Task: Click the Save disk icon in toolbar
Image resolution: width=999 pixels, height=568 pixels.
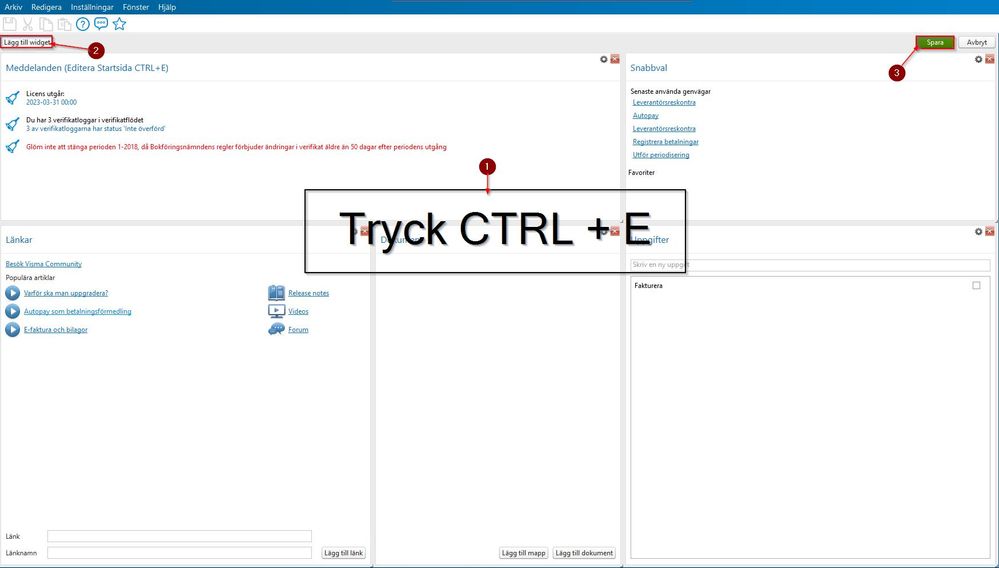Action: click(x=10, y=24)
